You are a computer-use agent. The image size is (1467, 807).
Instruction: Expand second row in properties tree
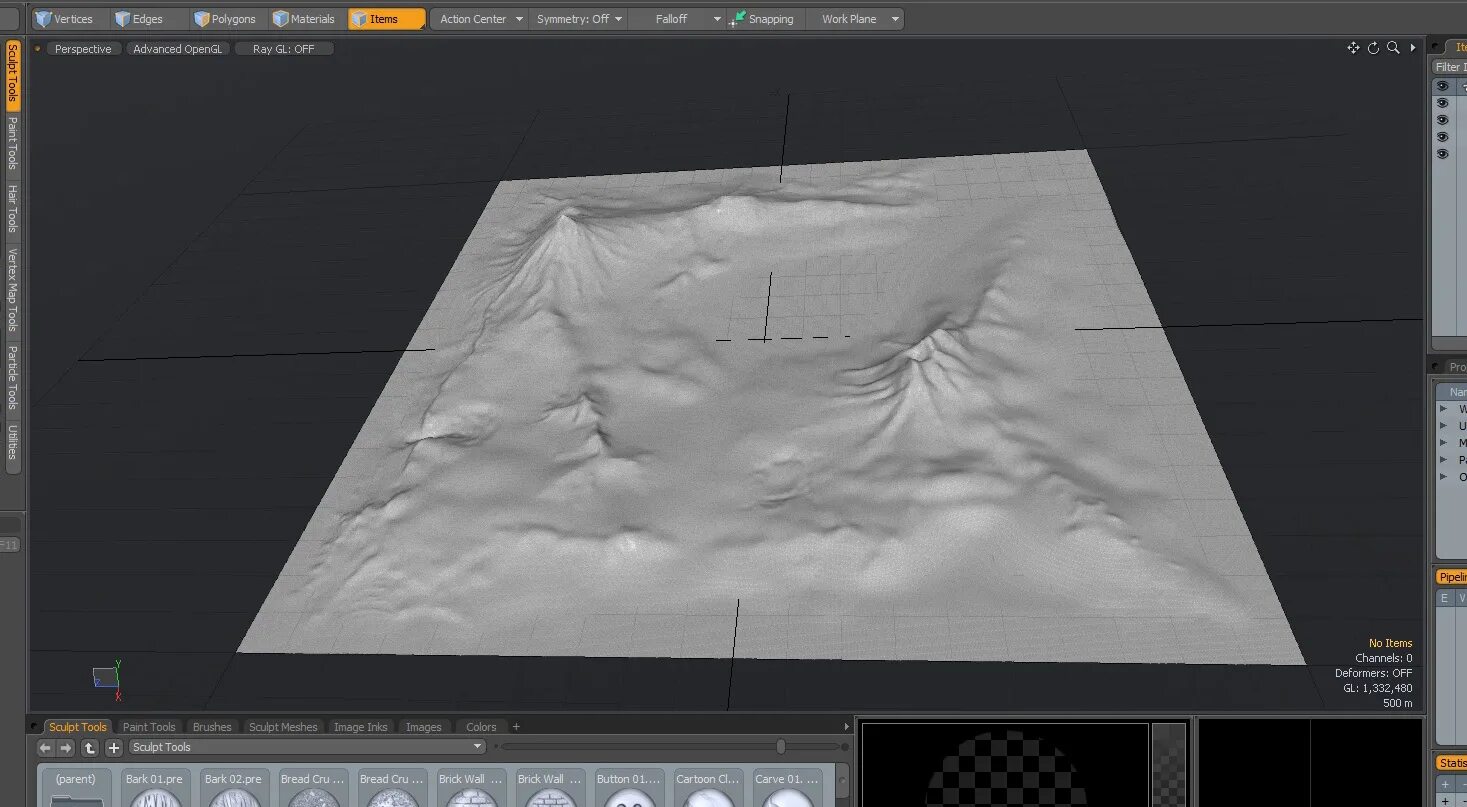point(1443,425)
